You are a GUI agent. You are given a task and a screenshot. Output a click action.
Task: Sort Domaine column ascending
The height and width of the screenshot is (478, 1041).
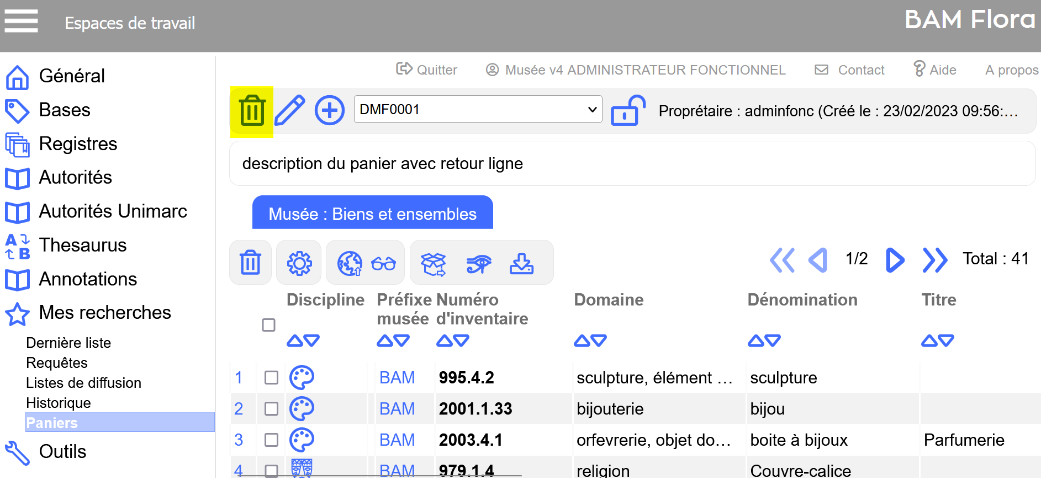pyautogui.click(x=582, y=341)
